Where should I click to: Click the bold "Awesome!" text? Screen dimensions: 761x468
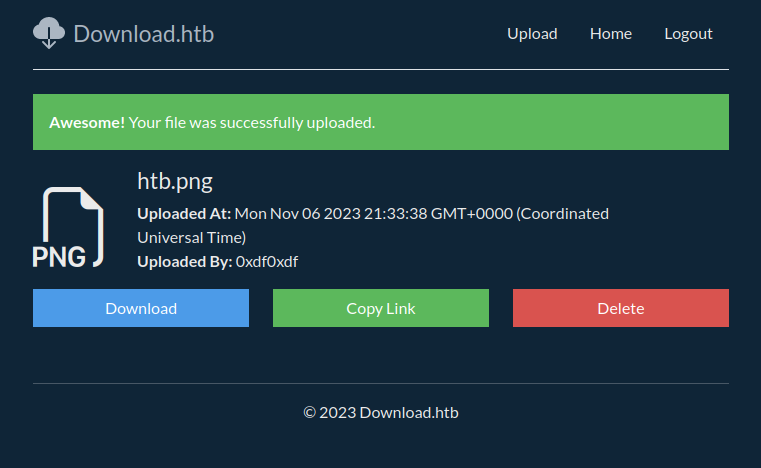[x=87, y=122]
